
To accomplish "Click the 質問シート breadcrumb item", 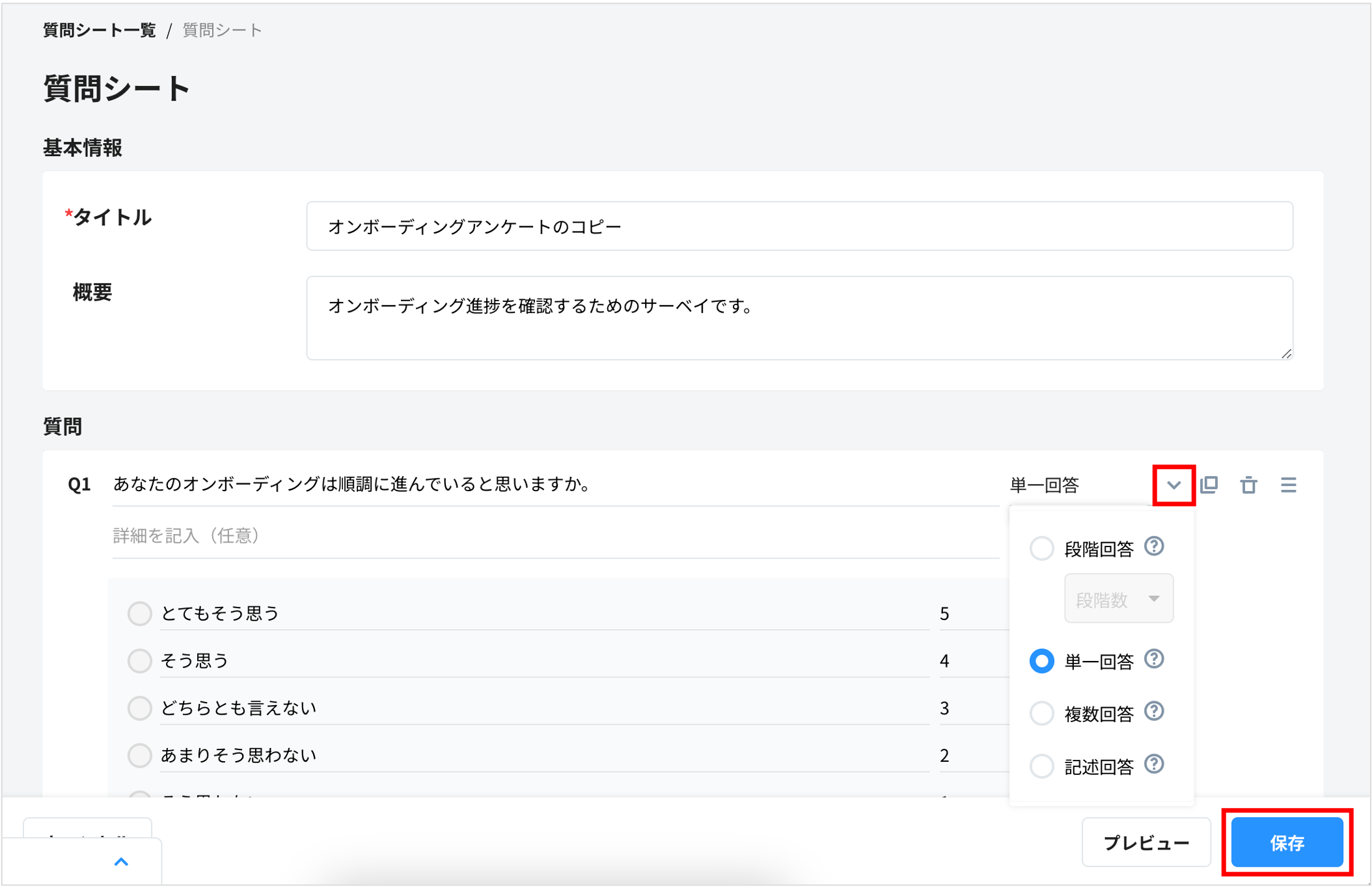I will (x=221, y=29).
